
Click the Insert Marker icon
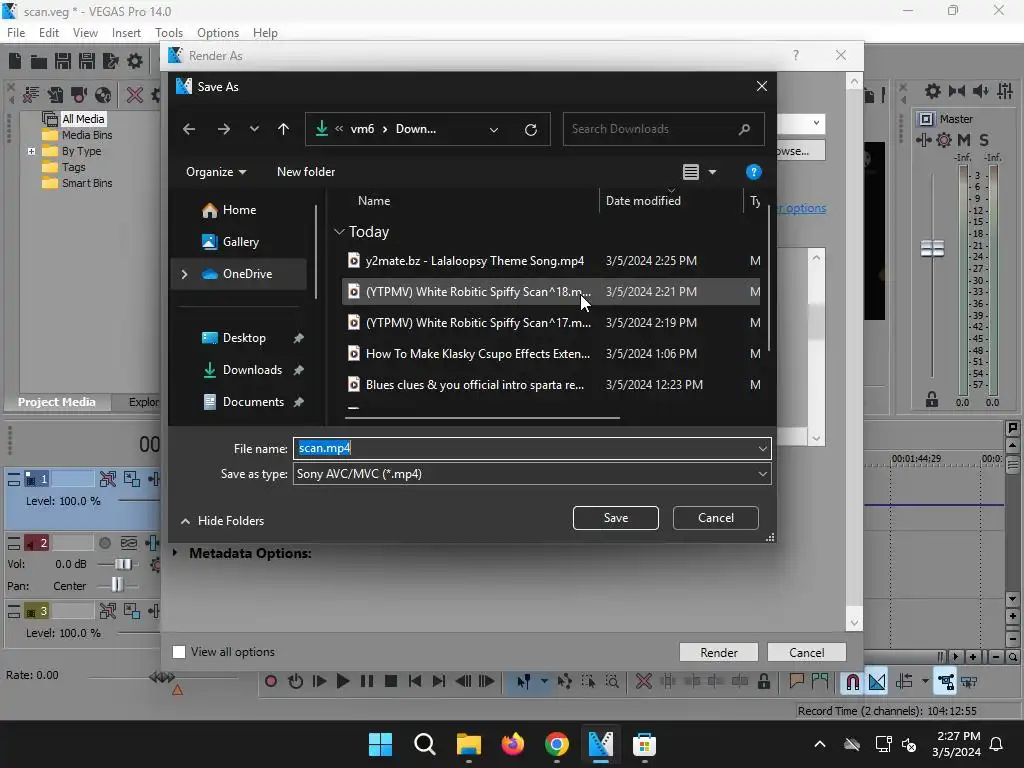point(797,682)
